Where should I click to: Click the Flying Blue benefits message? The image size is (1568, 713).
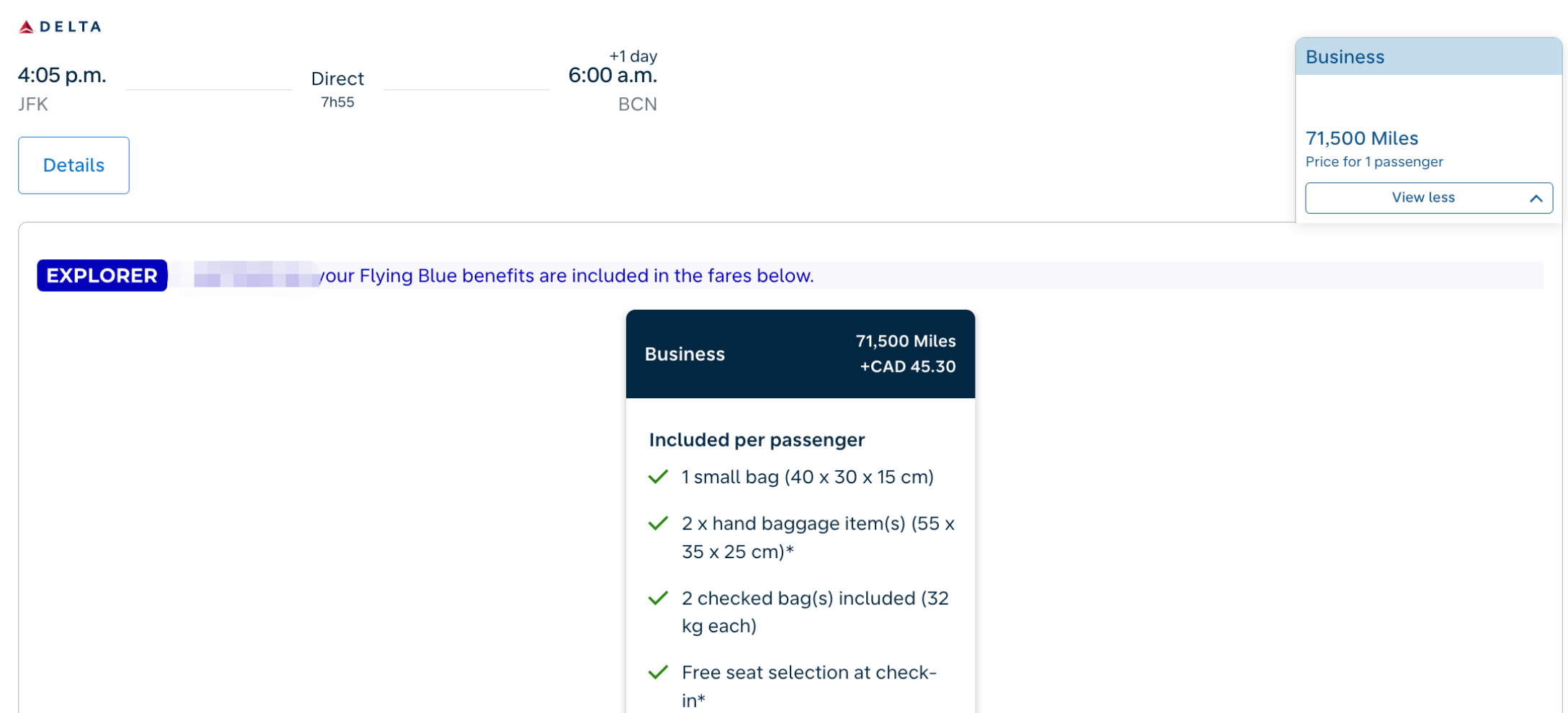coord(566,276)
